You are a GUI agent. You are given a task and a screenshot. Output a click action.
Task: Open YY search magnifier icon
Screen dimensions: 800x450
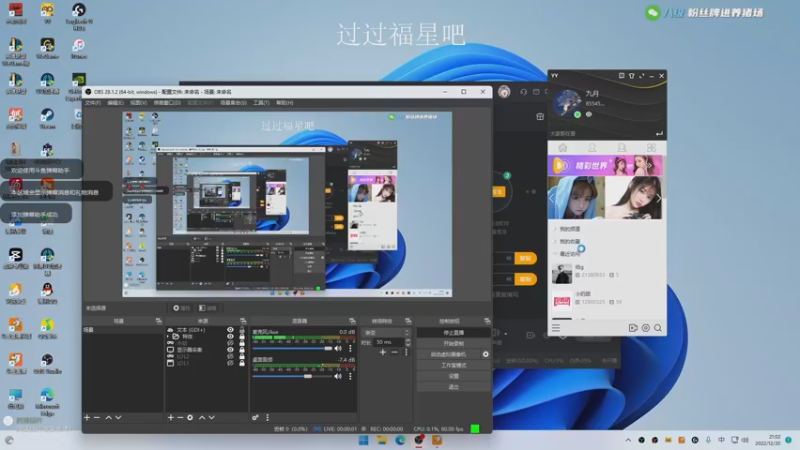coord(658,328)
